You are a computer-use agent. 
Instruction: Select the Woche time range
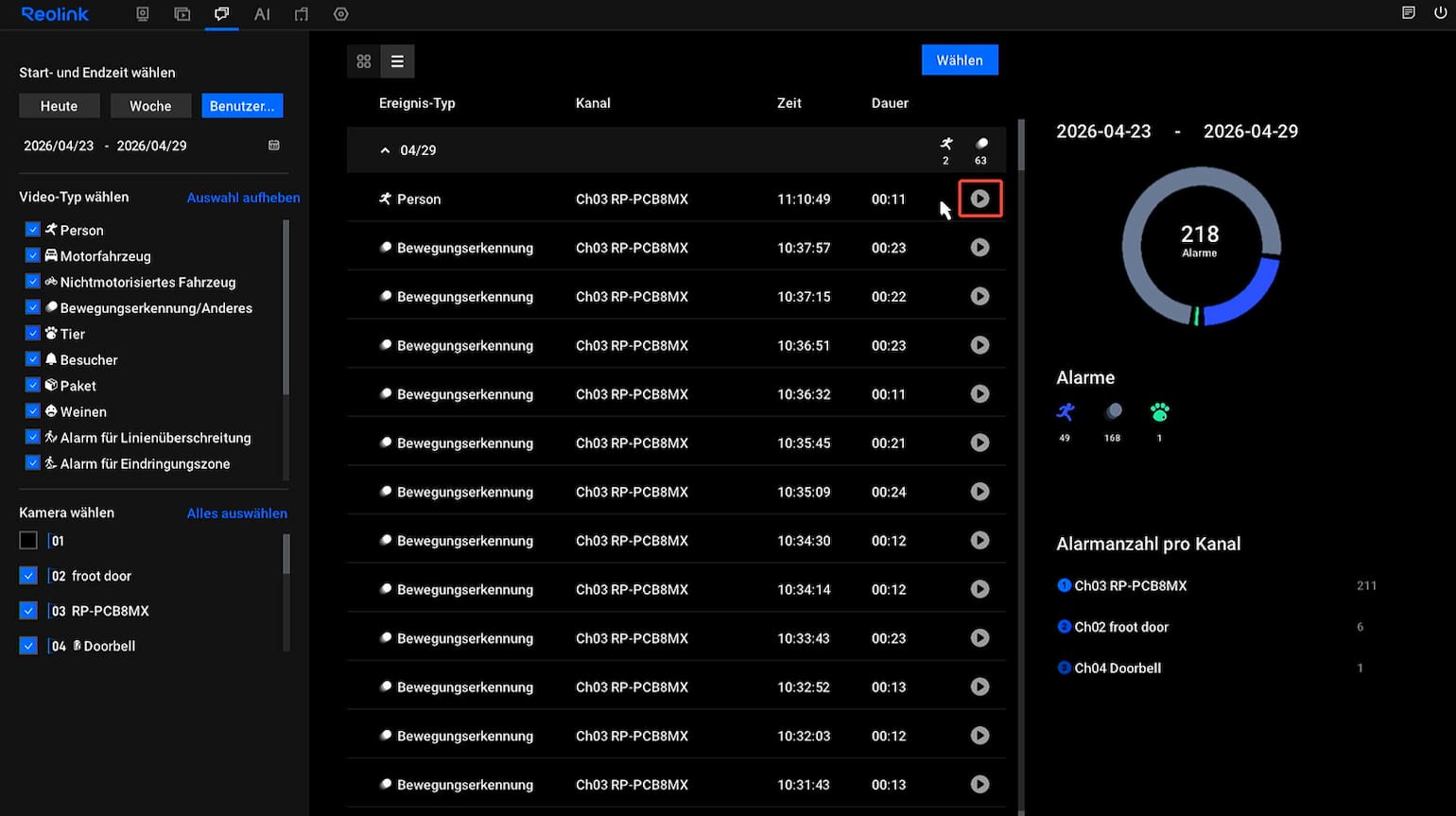coord(150,106)
